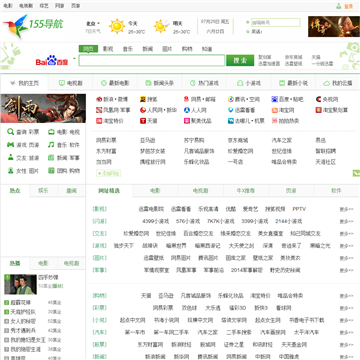Switch to the 网址精选 tab

[109, 191]
